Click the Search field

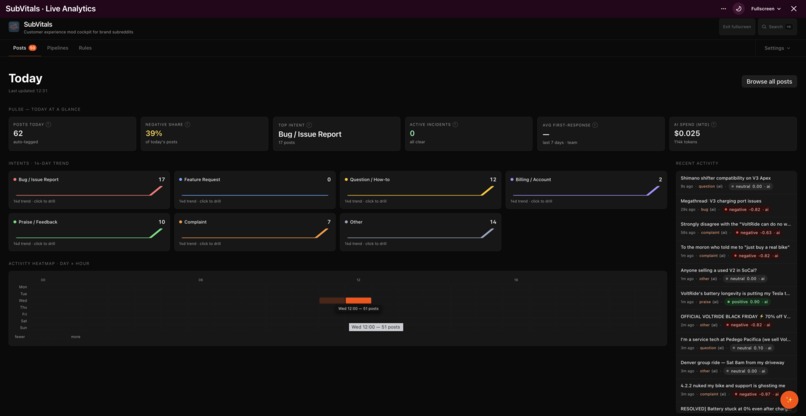click(x=777, y=27)
